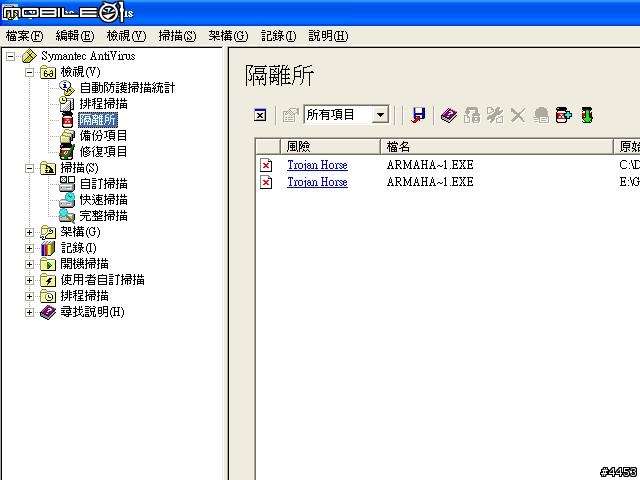Open the 編輯(E) menu
This screenshot has width=640, height=480.
75,36
